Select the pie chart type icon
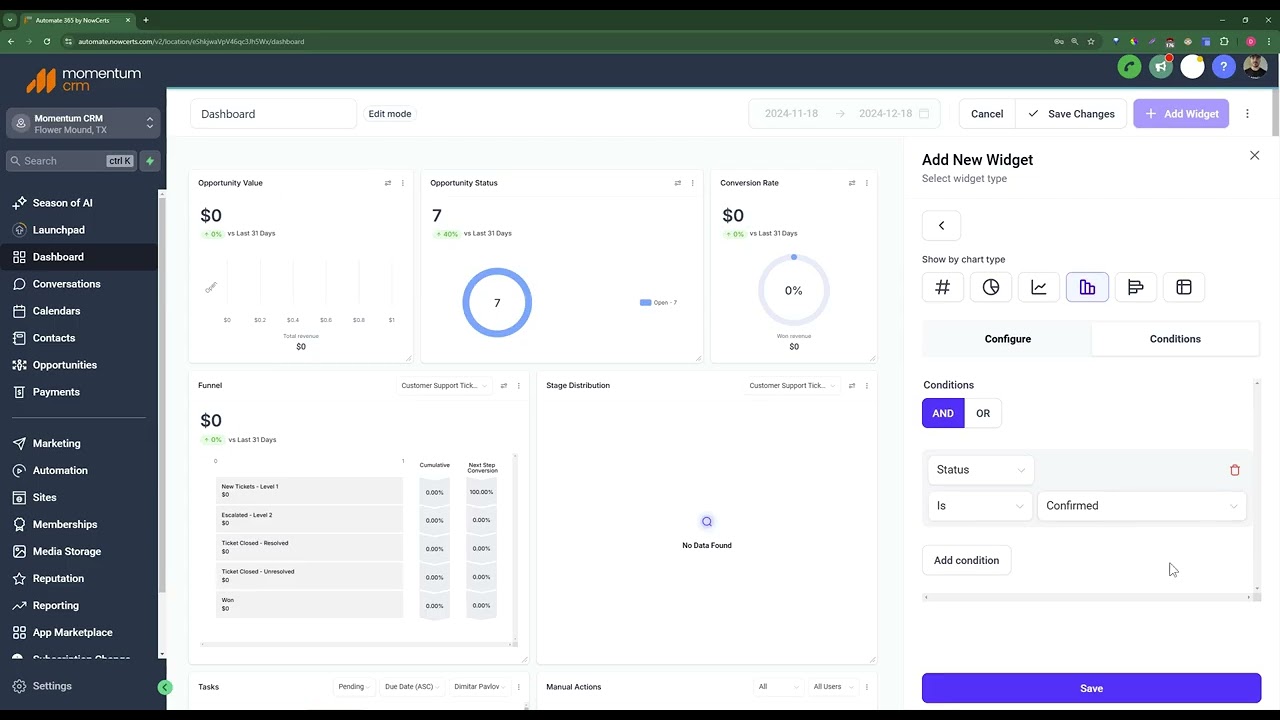 point(991,287)
